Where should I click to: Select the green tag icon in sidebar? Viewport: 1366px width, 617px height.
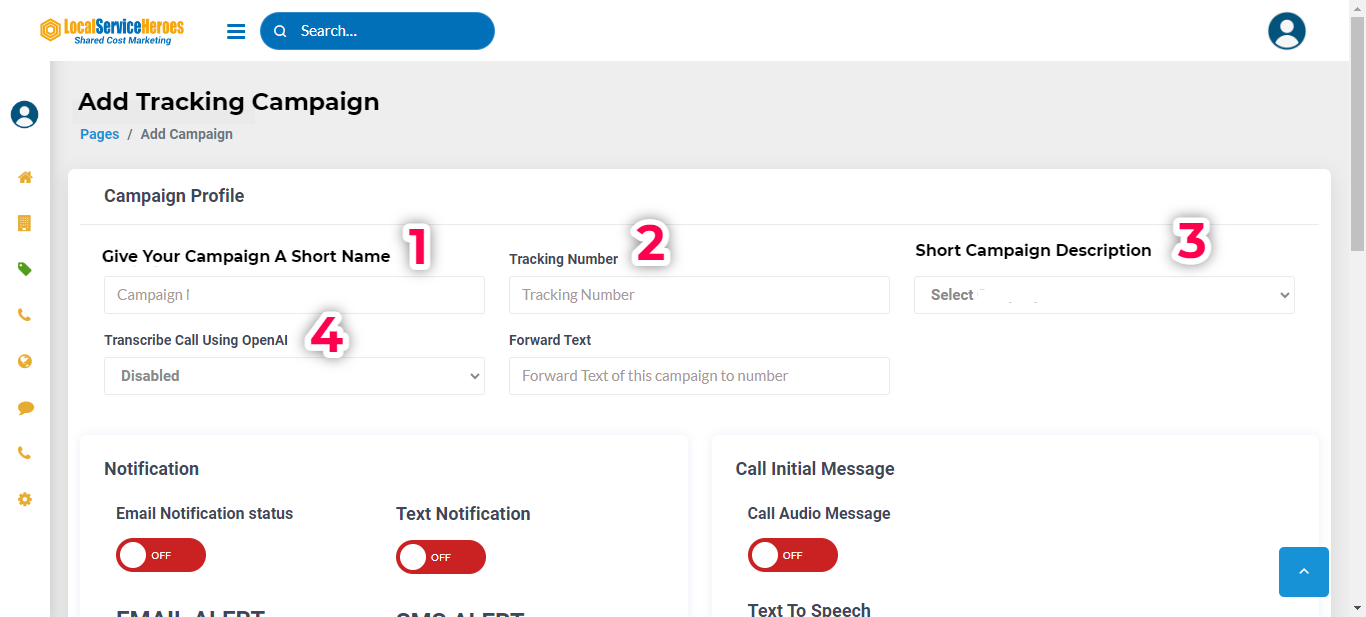coord(25,269)
